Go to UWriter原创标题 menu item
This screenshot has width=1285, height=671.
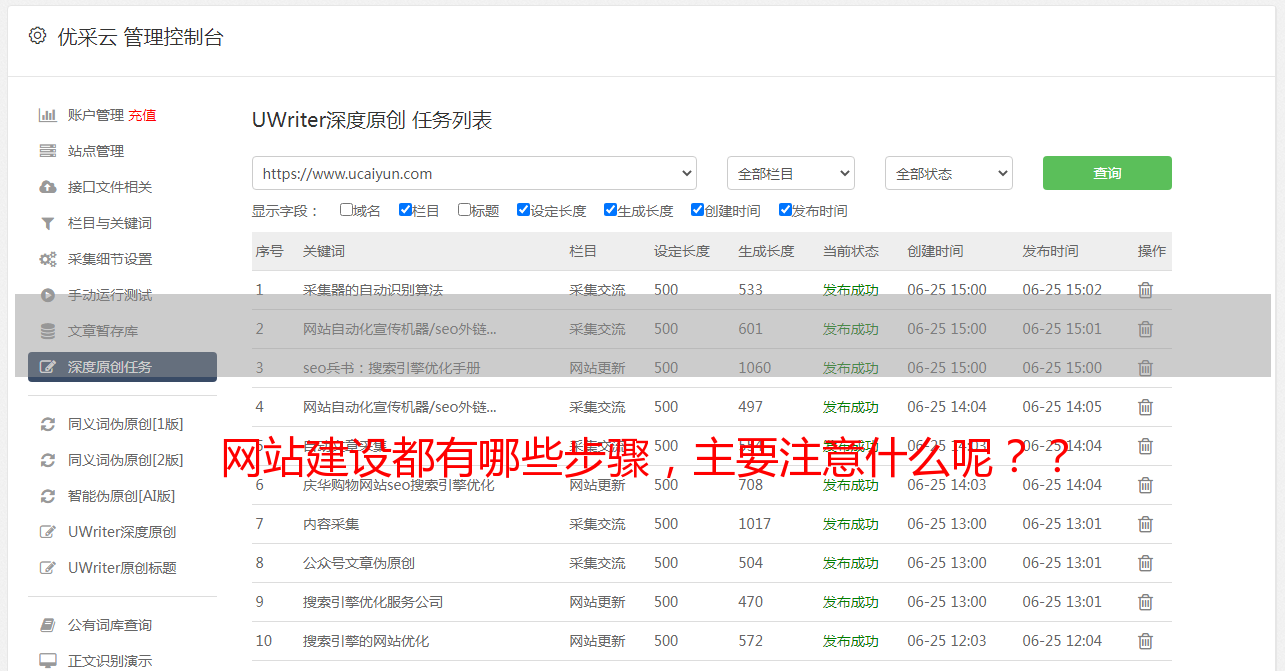pos(122,568)
